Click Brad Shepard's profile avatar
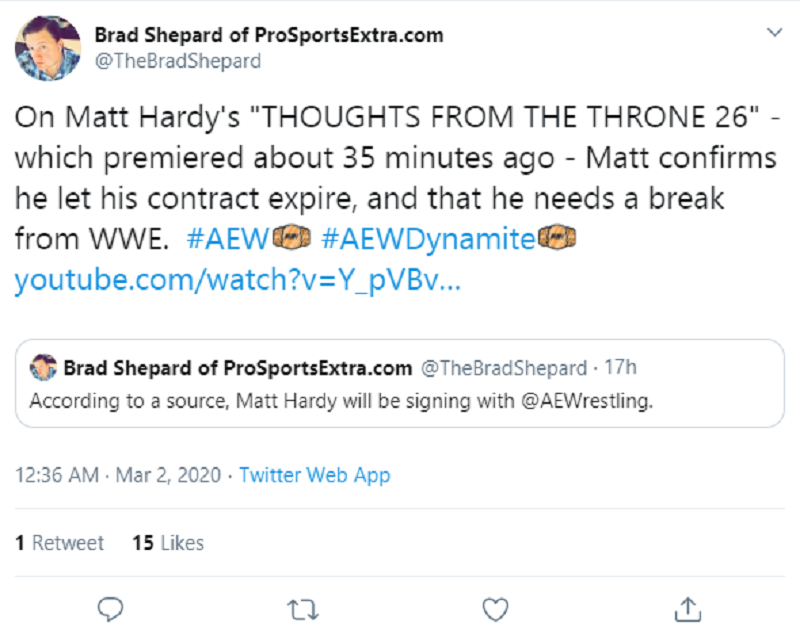Viewport: 800px width, 642px height. point(47,48)
